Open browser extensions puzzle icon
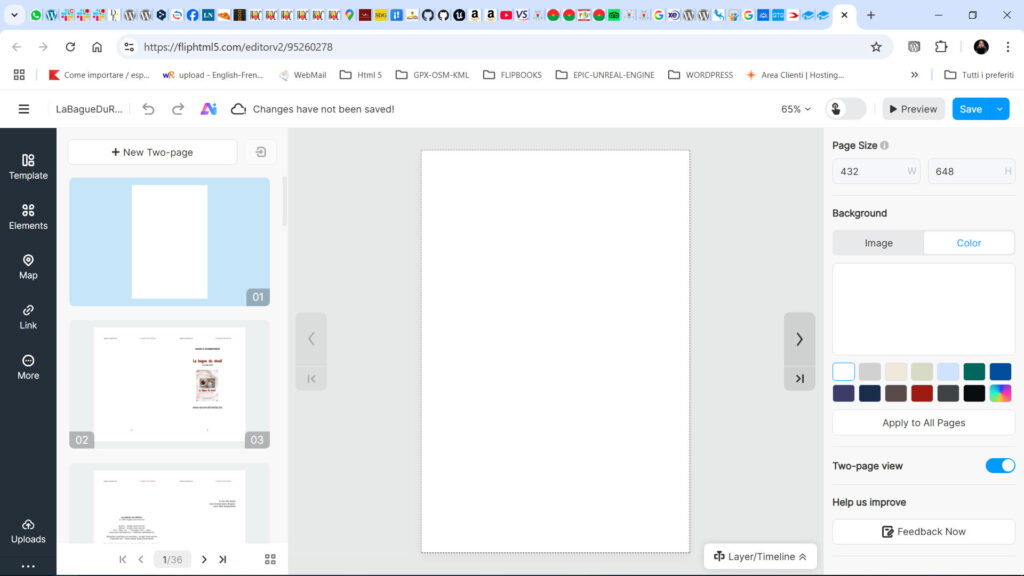The height and width of the screenshot is (576, 1024). click(941, 47)
